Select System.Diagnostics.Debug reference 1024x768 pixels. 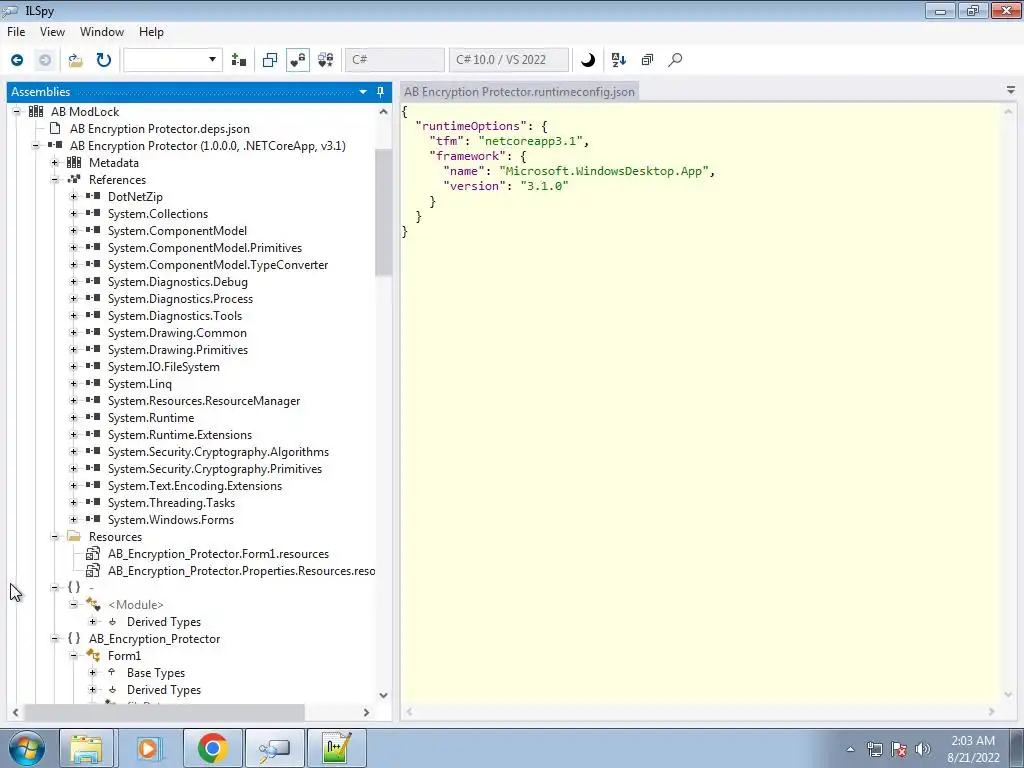(x=178, y=281)
